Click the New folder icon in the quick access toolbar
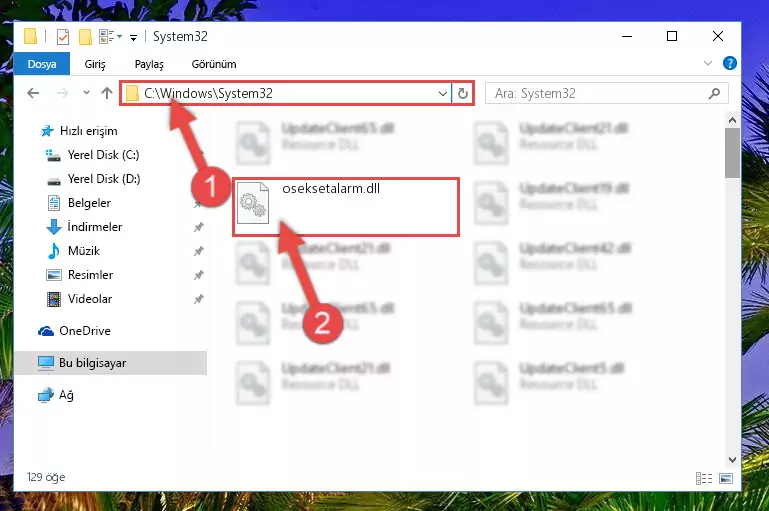 85,37
